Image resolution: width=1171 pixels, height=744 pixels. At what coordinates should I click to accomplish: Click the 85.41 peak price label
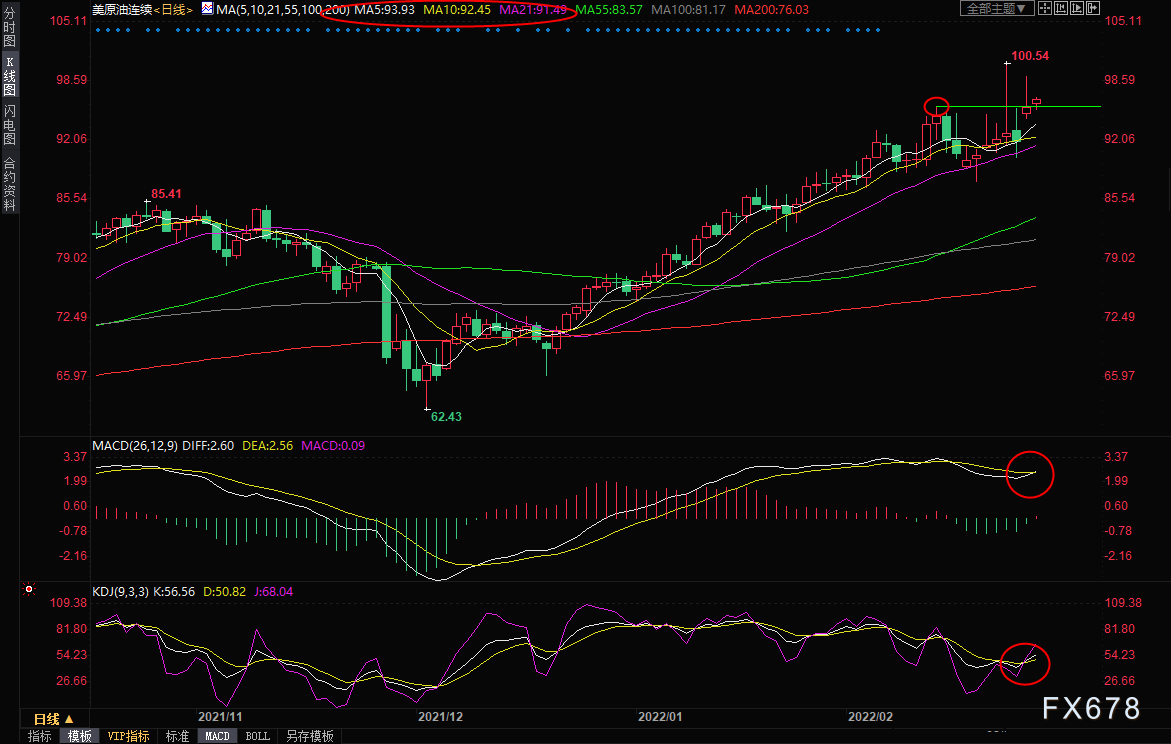[167, 193]
